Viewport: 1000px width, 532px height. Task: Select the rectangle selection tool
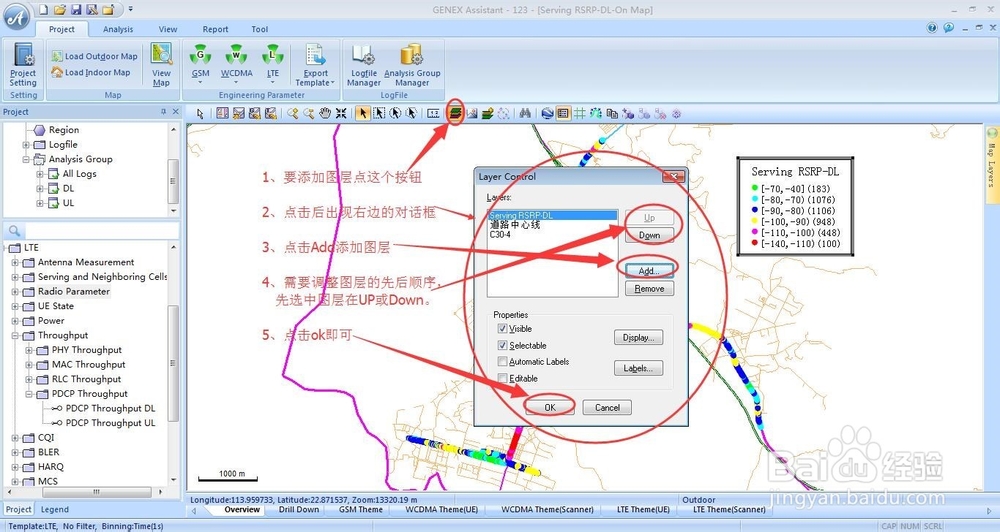pyautogui.click(x=379, y=114)
